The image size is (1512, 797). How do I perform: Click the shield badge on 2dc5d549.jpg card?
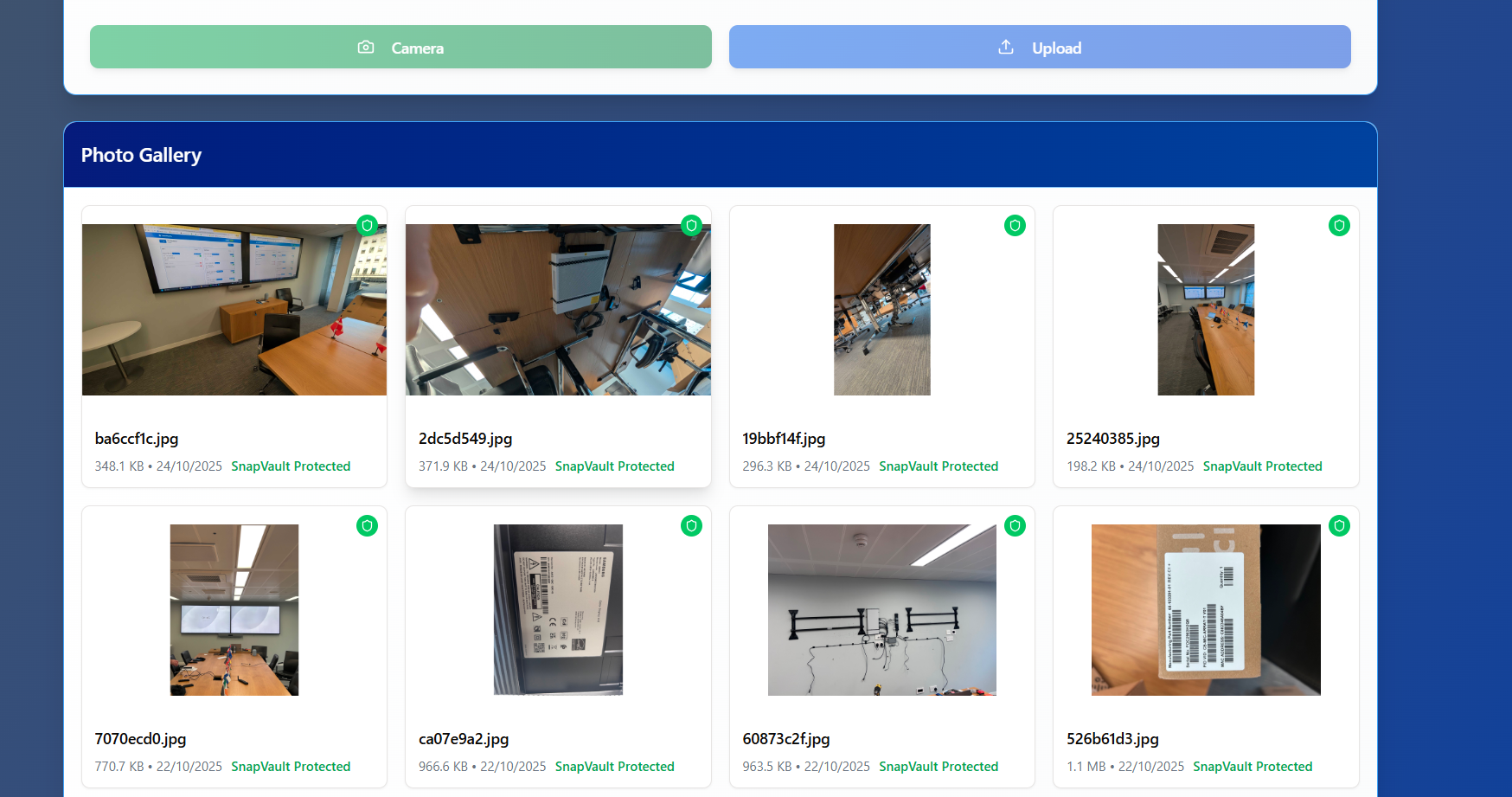pos(691,226)
